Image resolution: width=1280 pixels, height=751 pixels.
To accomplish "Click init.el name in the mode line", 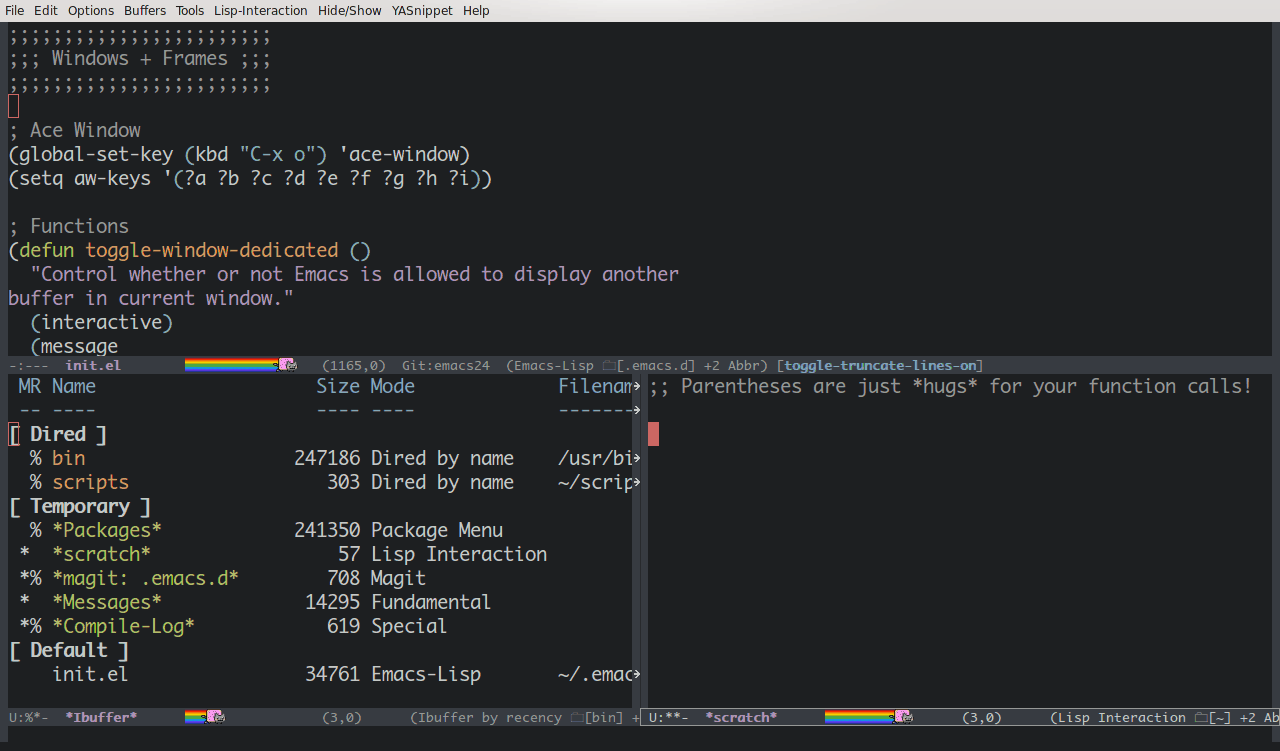I will [x=93, y=365].
